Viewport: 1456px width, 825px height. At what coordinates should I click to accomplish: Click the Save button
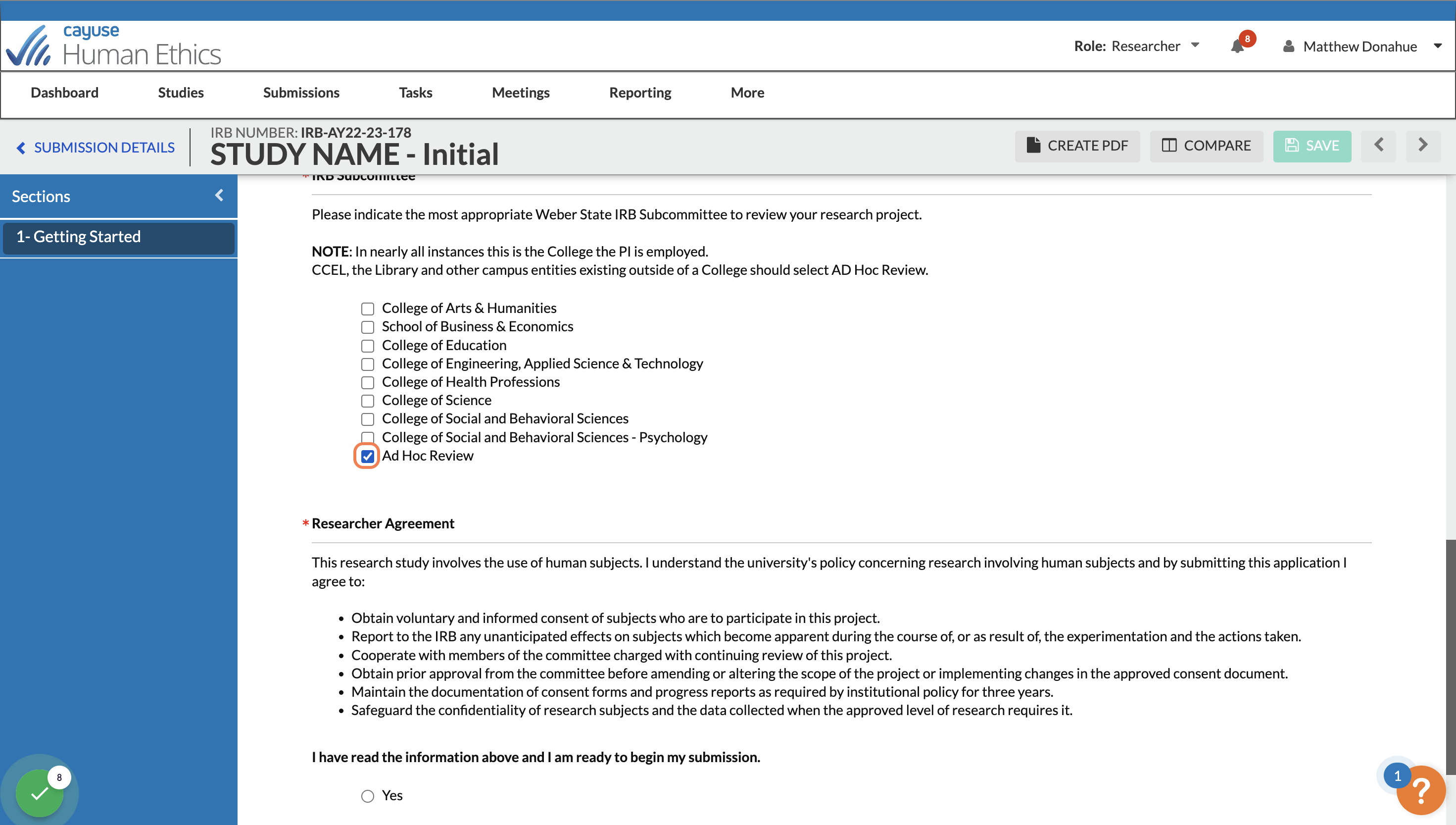pos(1311,146)
